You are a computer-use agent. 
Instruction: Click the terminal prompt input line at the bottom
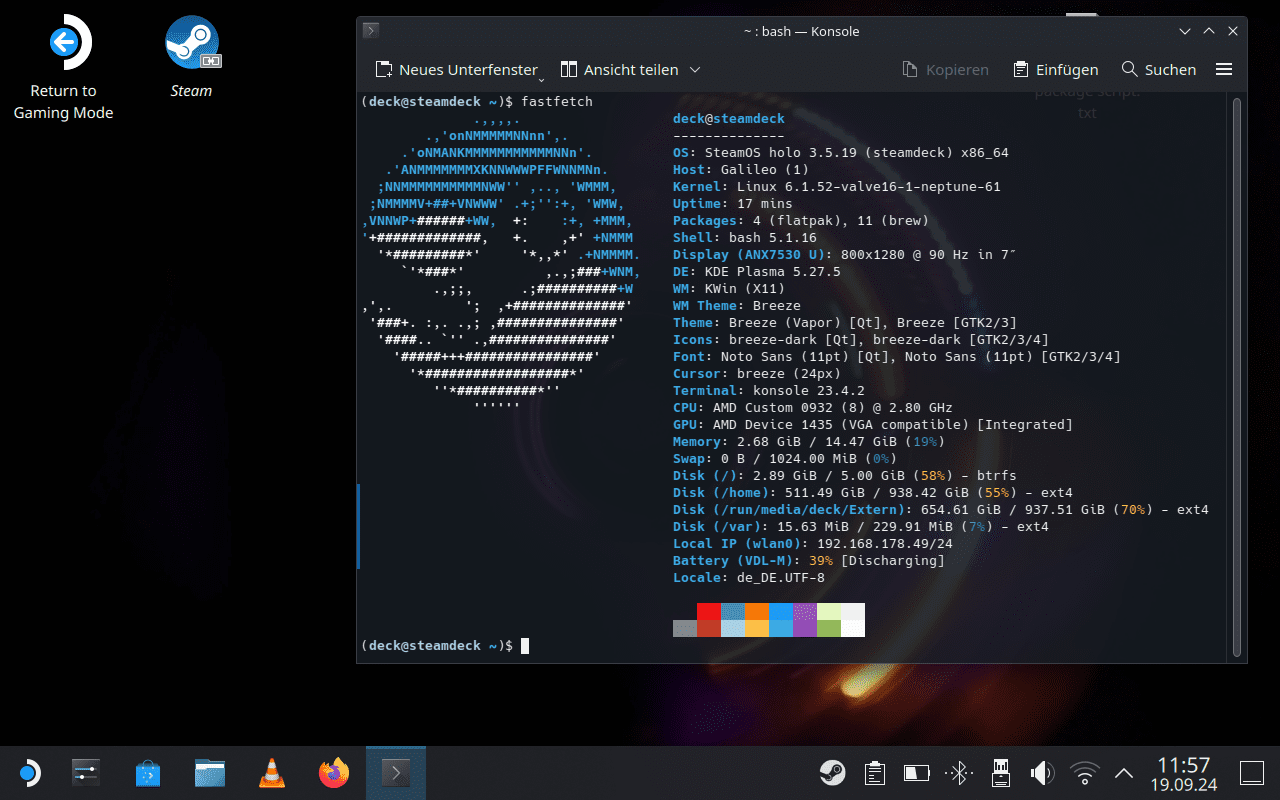point(445,646)
